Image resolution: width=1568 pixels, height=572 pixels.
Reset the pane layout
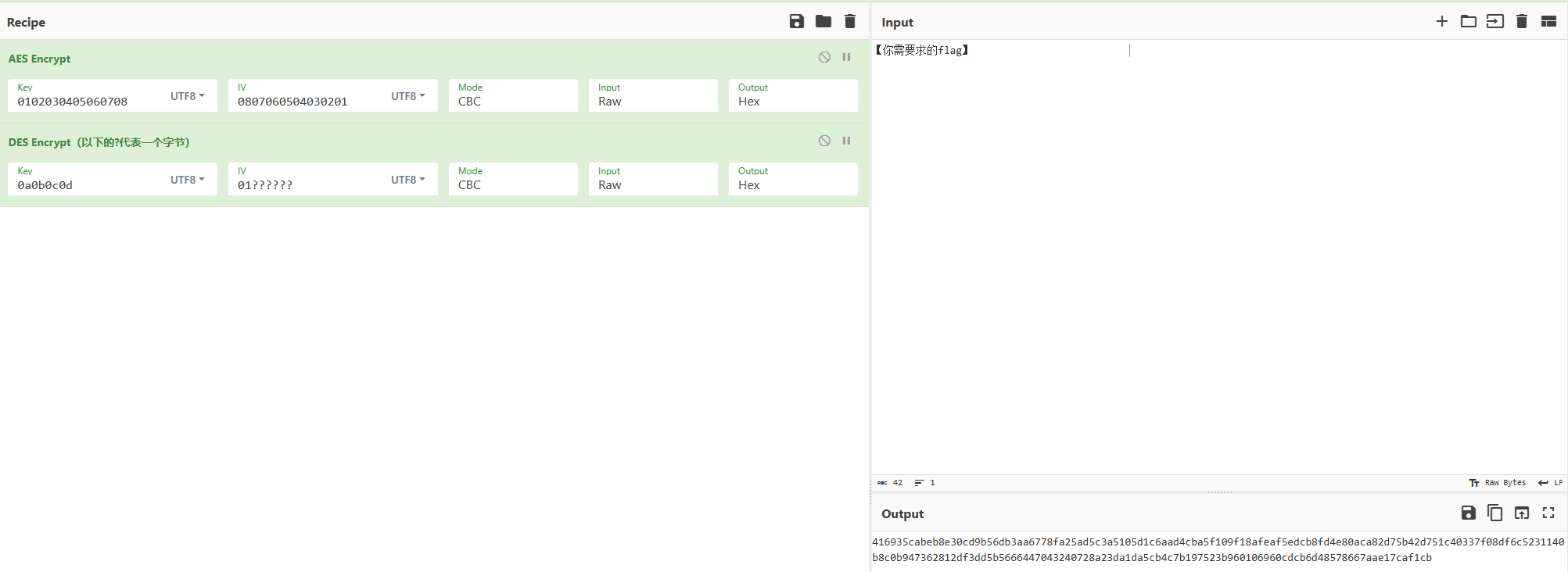[x=1548, y=21]
